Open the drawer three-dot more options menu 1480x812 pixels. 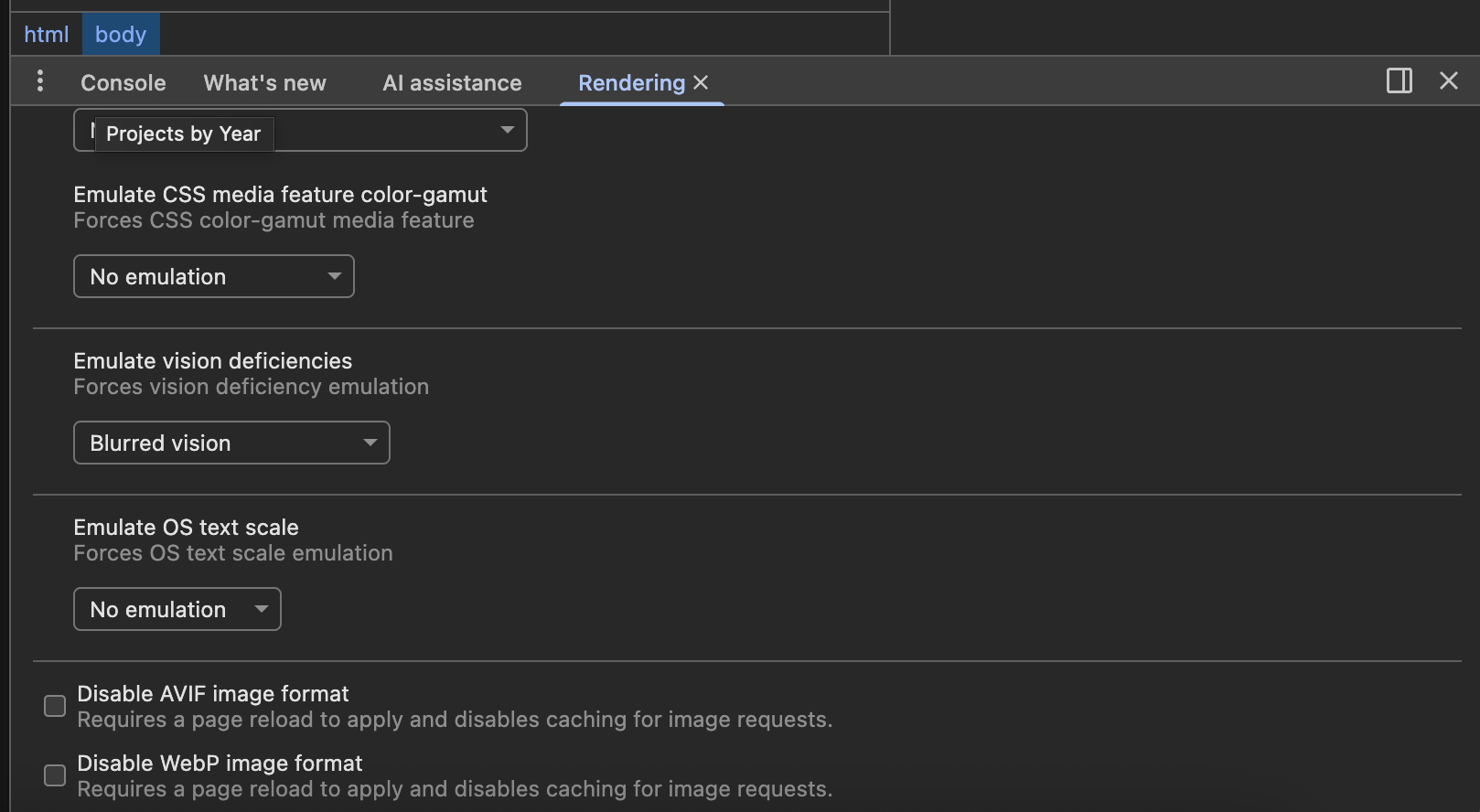[39, 81]
